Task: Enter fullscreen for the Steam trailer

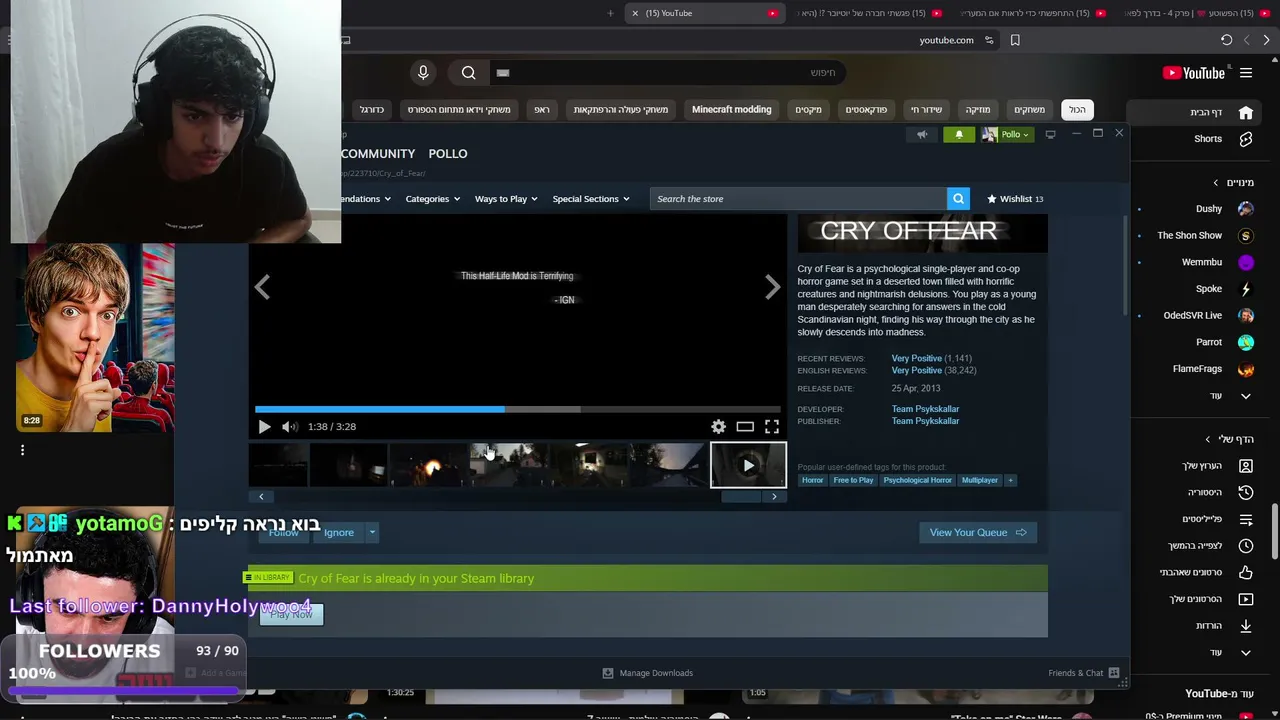Action: point(772,427)
